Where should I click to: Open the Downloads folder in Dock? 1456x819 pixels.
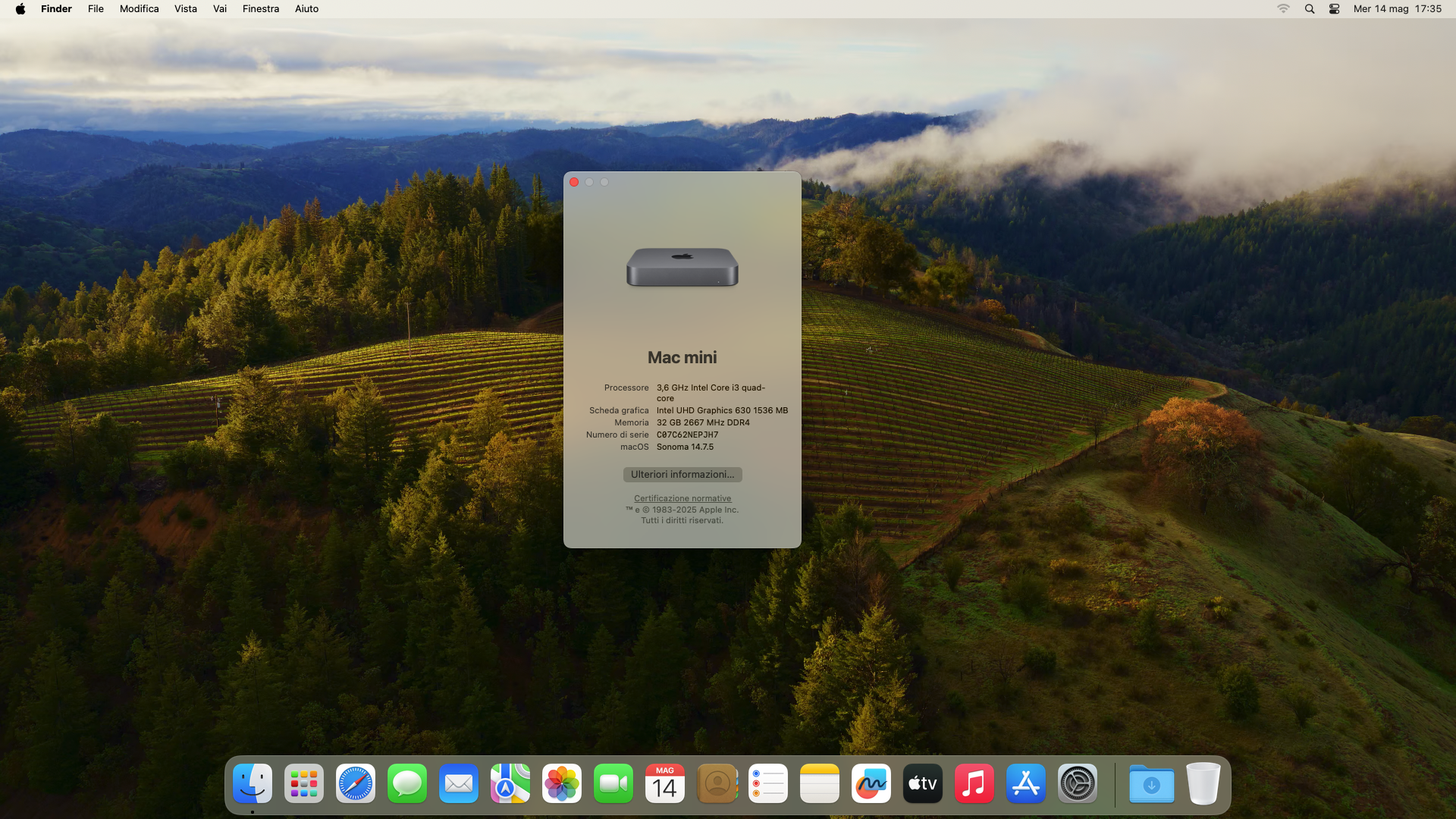(x=1152, y=783)
